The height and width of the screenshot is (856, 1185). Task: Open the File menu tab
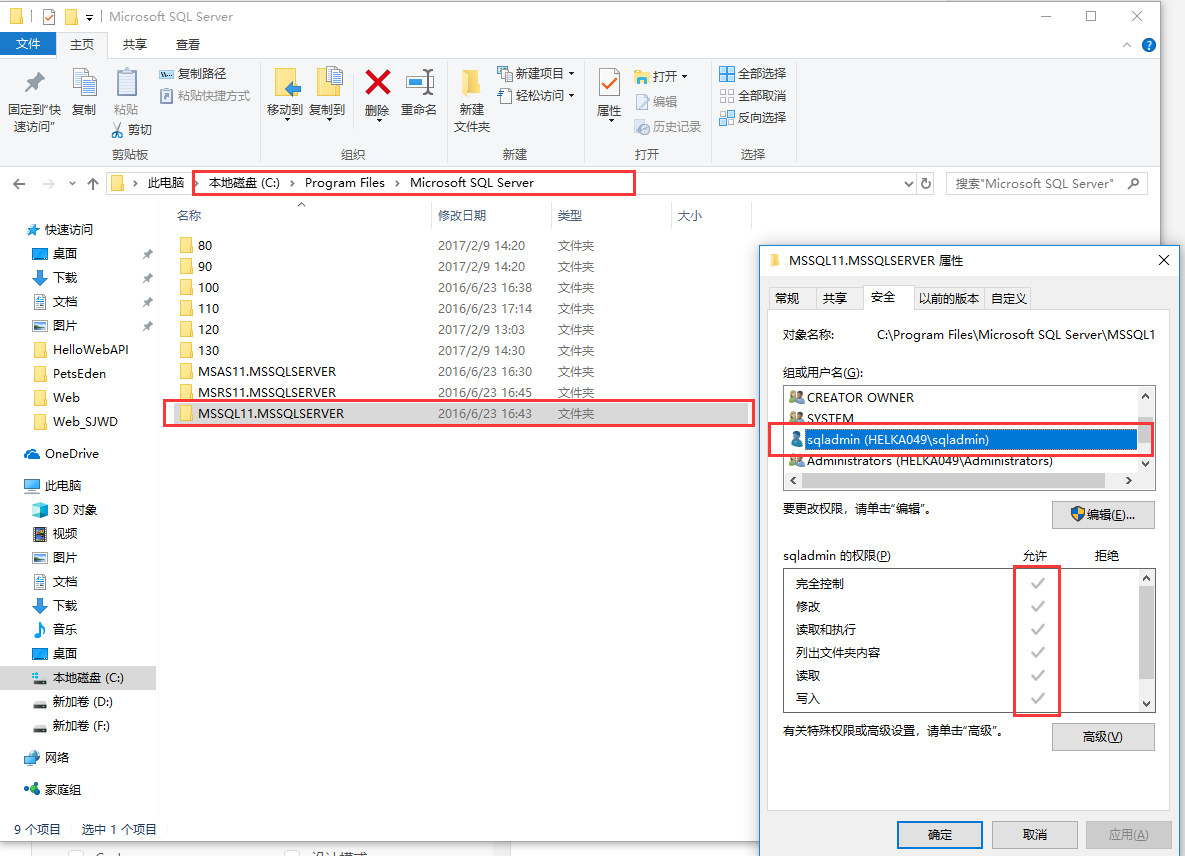[28, 44]
